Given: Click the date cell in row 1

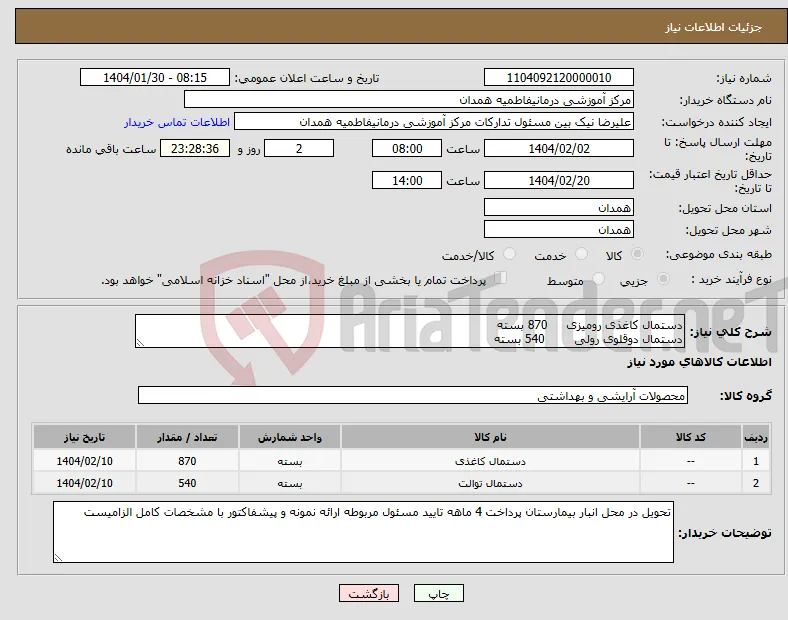Looking at the screenshot, I should [84, 461].
